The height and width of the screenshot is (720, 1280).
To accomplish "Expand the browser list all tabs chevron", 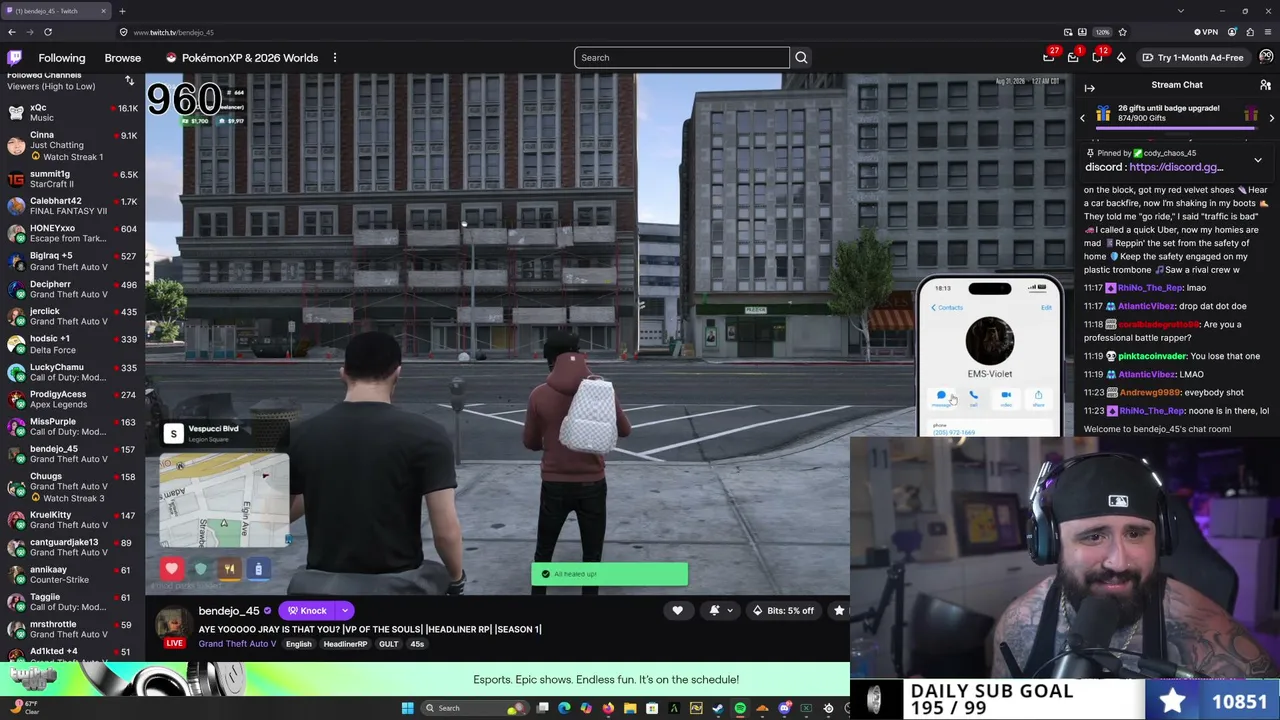I will tap(1181, 11).
